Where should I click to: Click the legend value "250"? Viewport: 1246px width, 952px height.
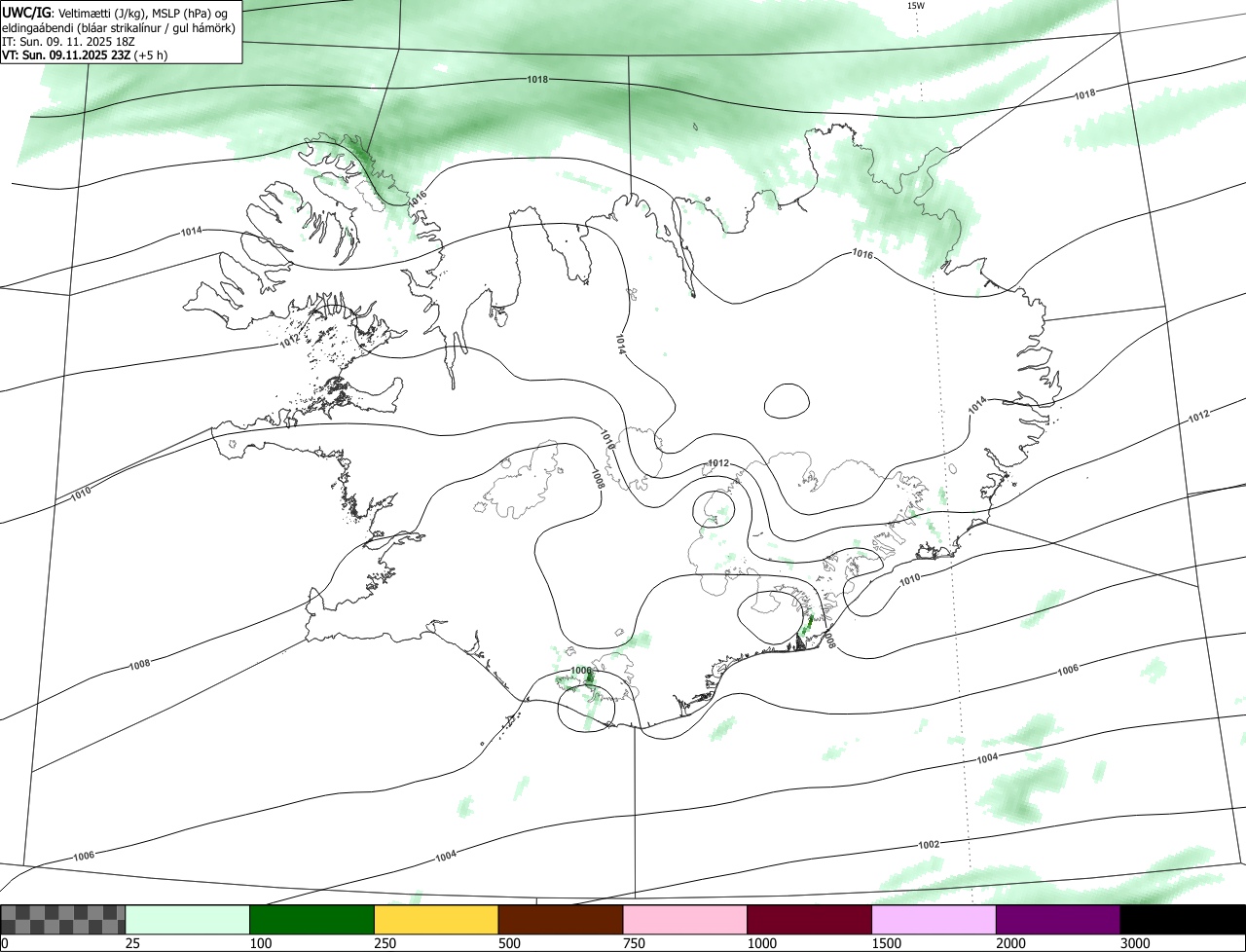tap(386, 943)
